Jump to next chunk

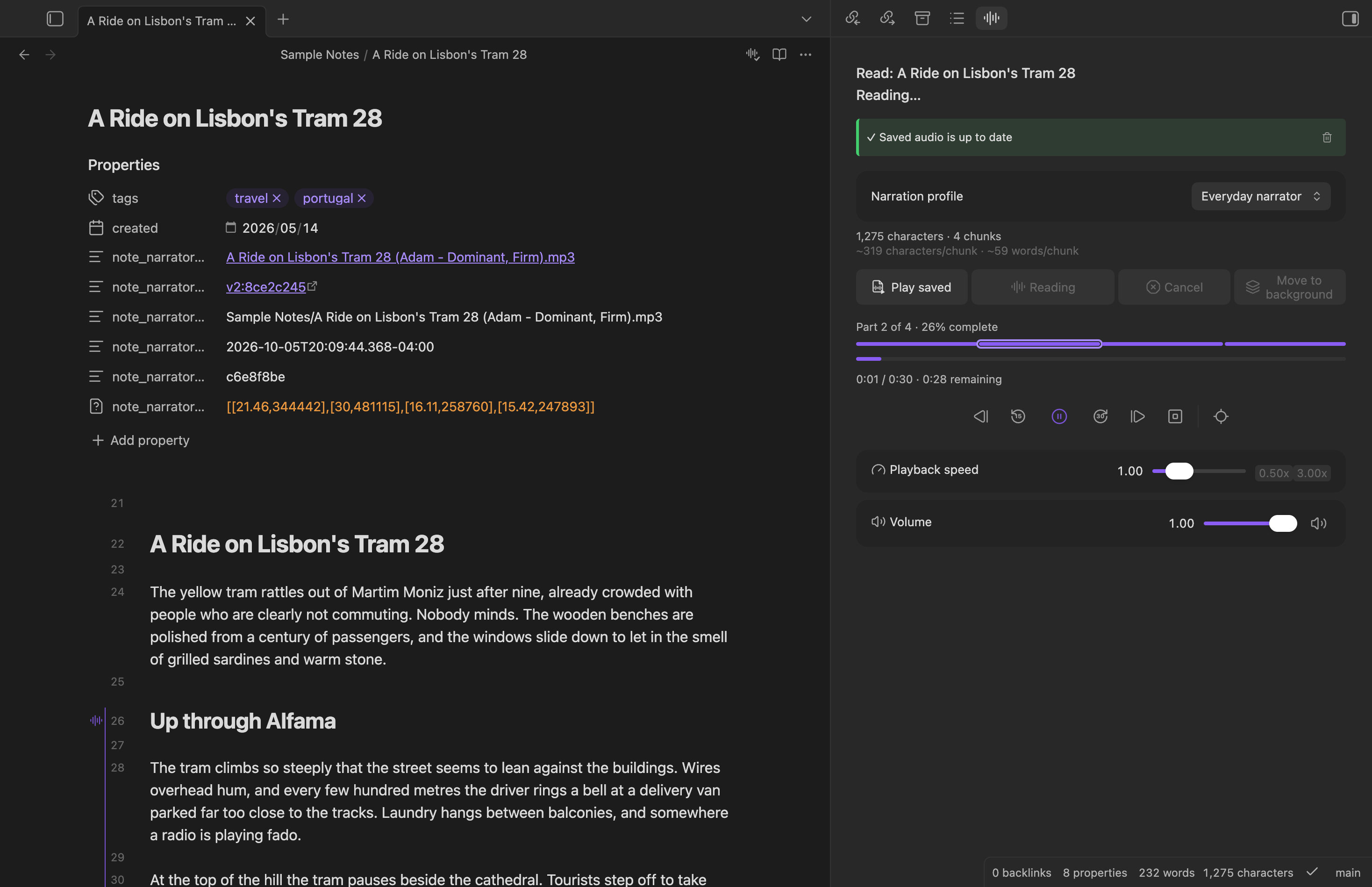pyautogui.click(x=1137, y=416)
